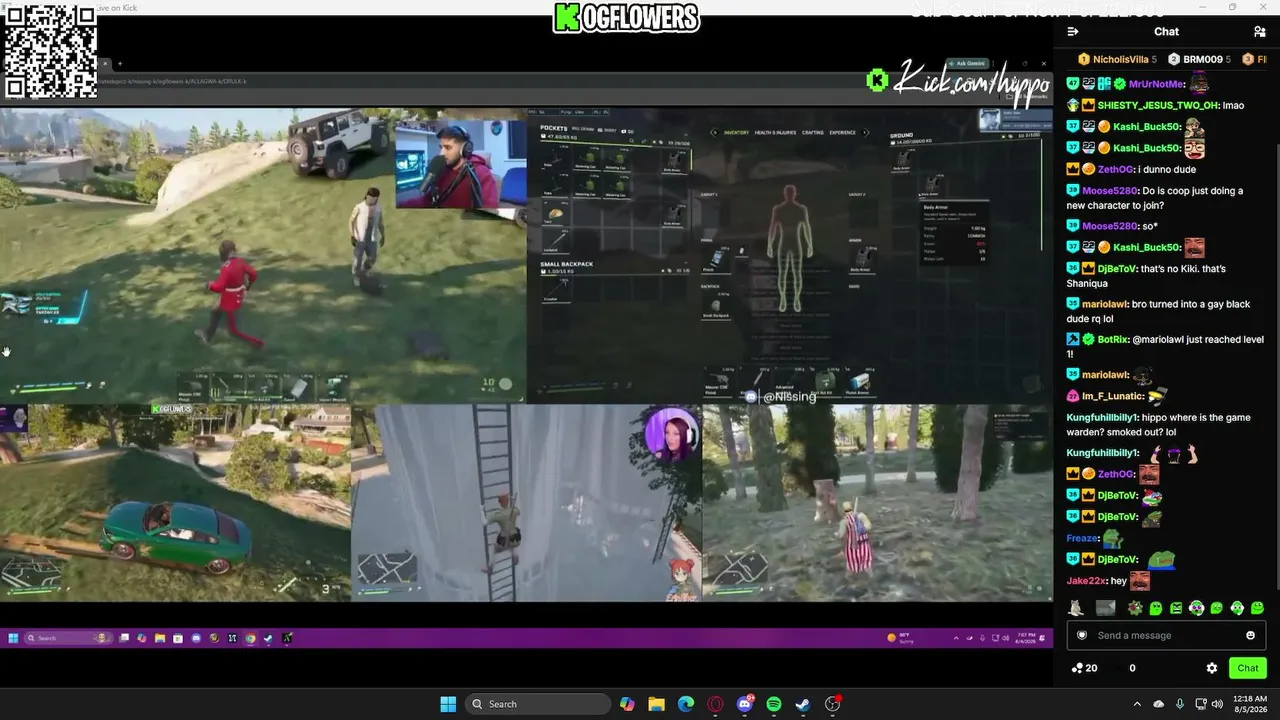Insert the smiling green blob emote at row end
This screenshot has width=1280, height=720.
[x=1257, y=607]
